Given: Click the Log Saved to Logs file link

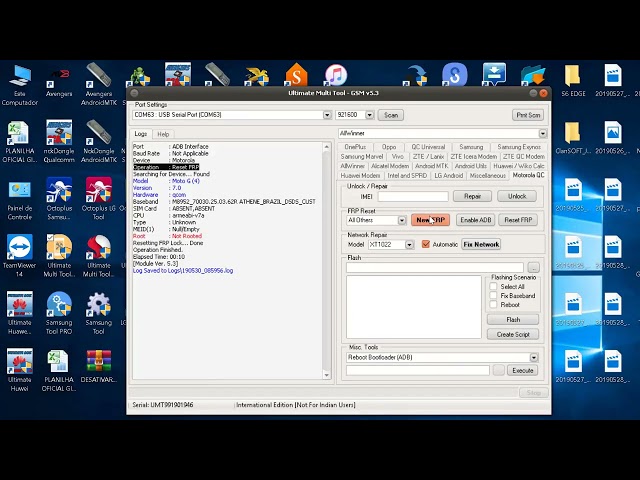Looking at the screenshot, I should click(183, 271).
